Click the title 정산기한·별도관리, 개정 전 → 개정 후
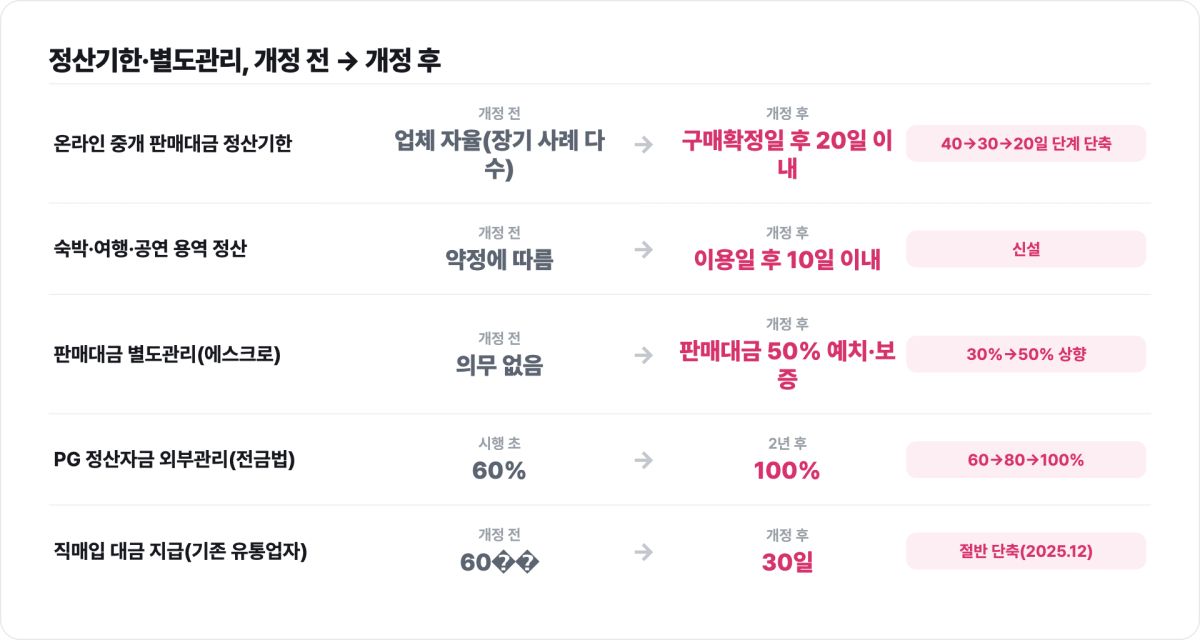Image resolution: width=1200 pixels, height=640 pixels. pyautogui.click(x=245, y=60)
